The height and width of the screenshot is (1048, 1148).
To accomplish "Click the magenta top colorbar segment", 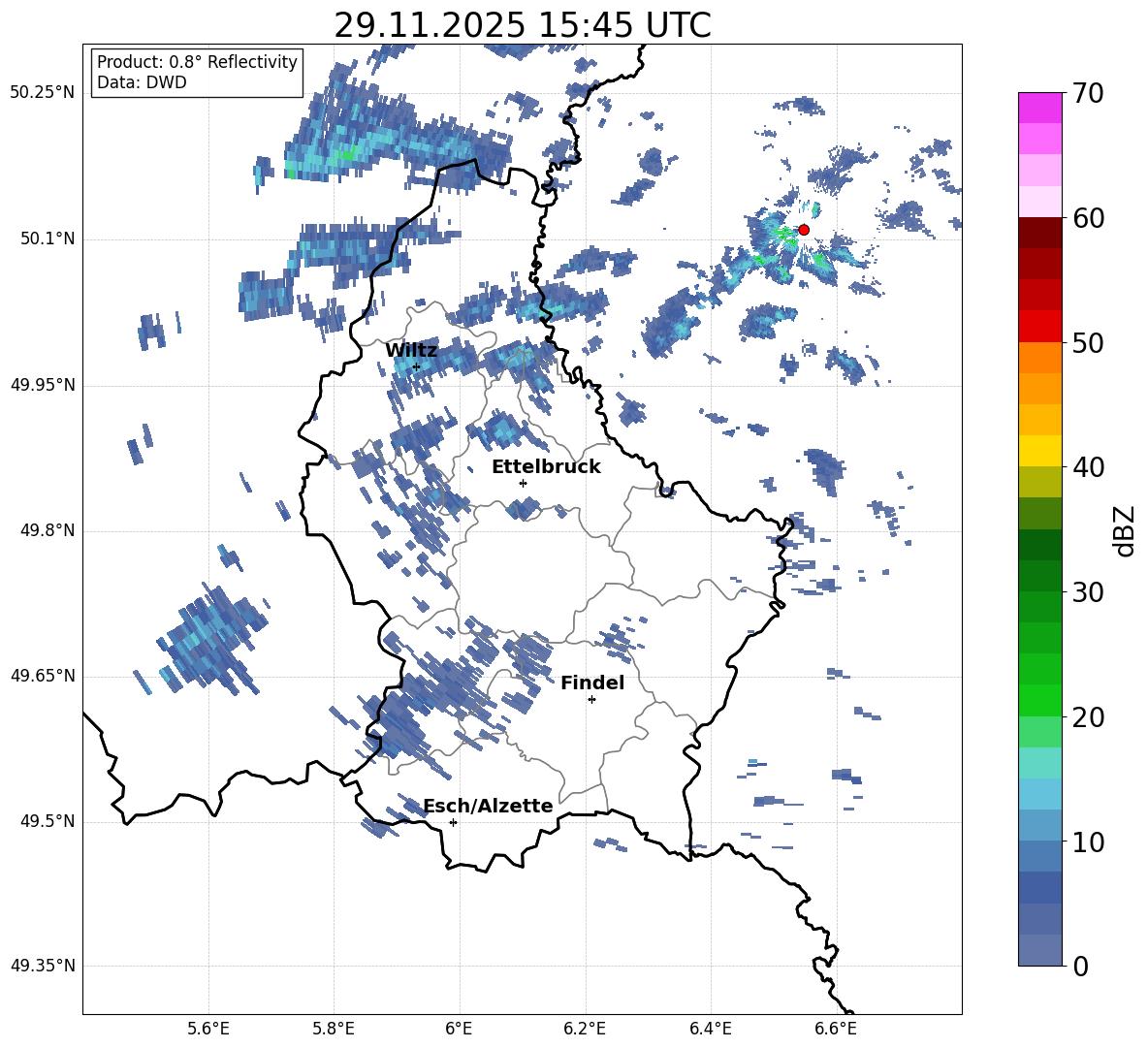I will 1040,109.
